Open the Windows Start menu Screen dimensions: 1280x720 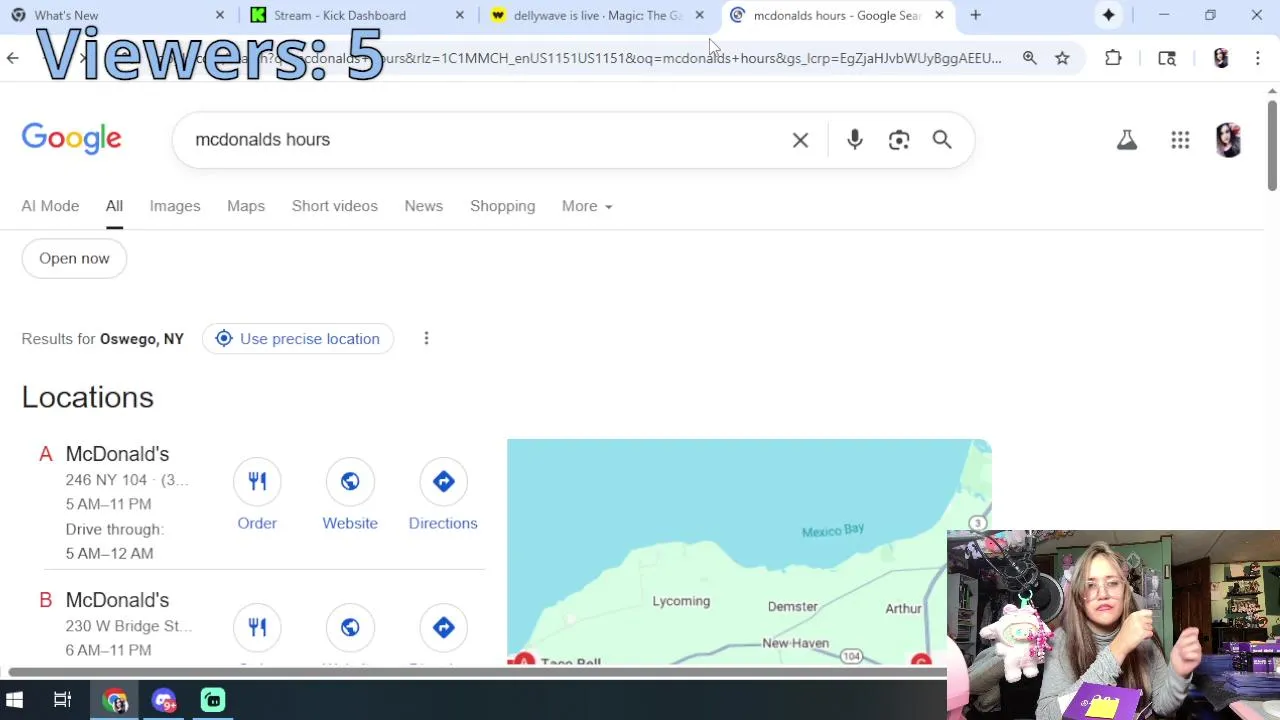[x=14, y=700]
